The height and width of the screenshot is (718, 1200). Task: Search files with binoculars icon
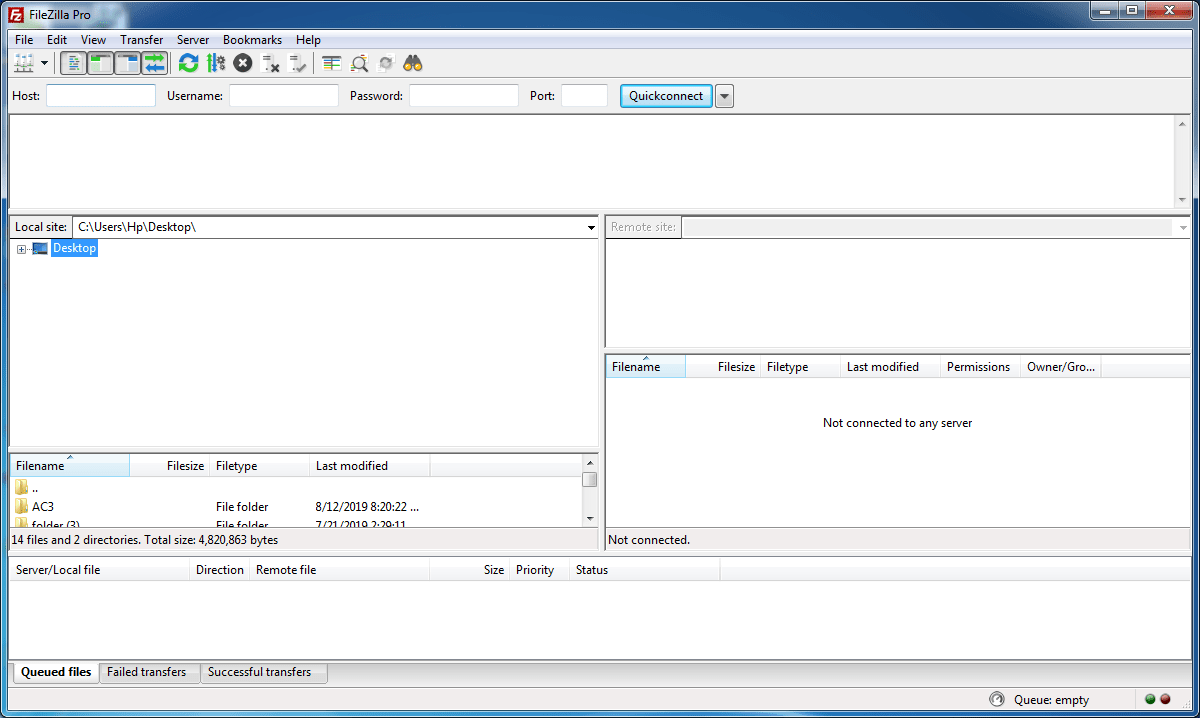(x=413, y=63)
